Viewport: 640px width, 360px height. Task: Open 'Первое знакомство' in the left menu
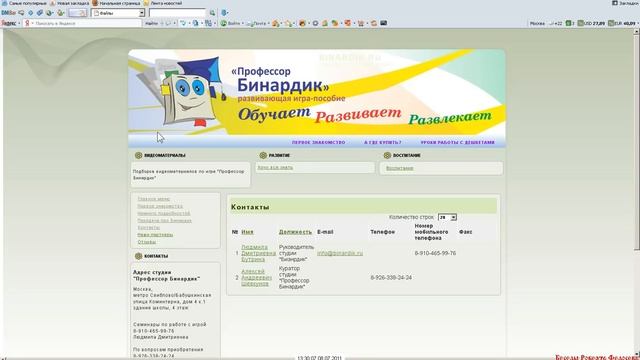point(160,206)
